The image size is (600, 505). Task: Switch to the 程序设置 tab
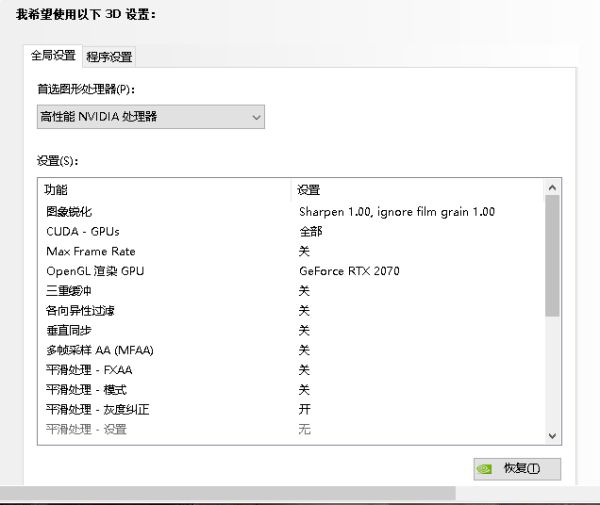109,57
